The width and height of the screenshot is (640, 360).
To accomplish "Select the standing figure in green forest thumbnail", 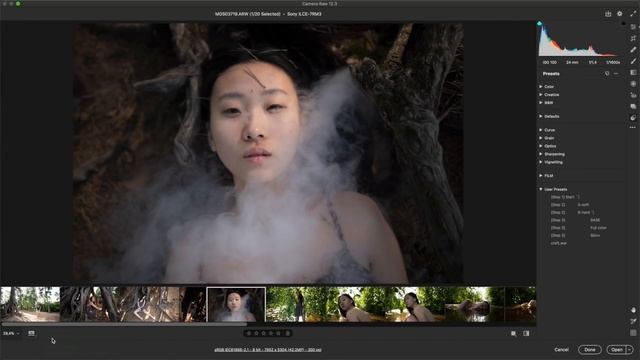I will click(296, 304).
